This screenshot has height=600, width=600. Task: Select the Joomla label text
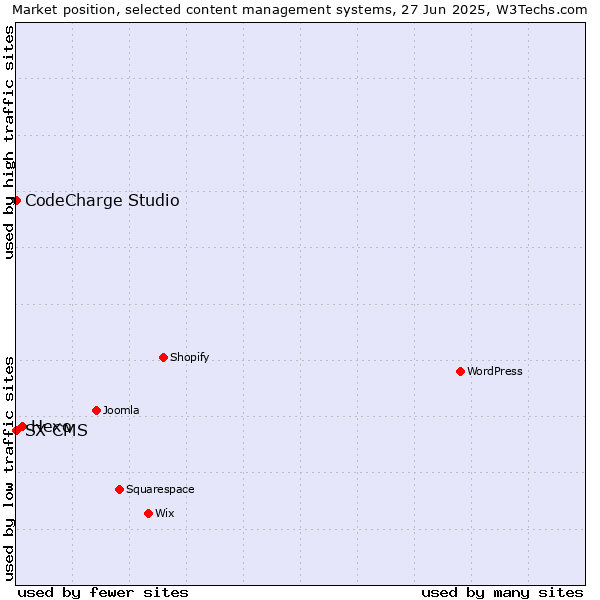(121, 410)
